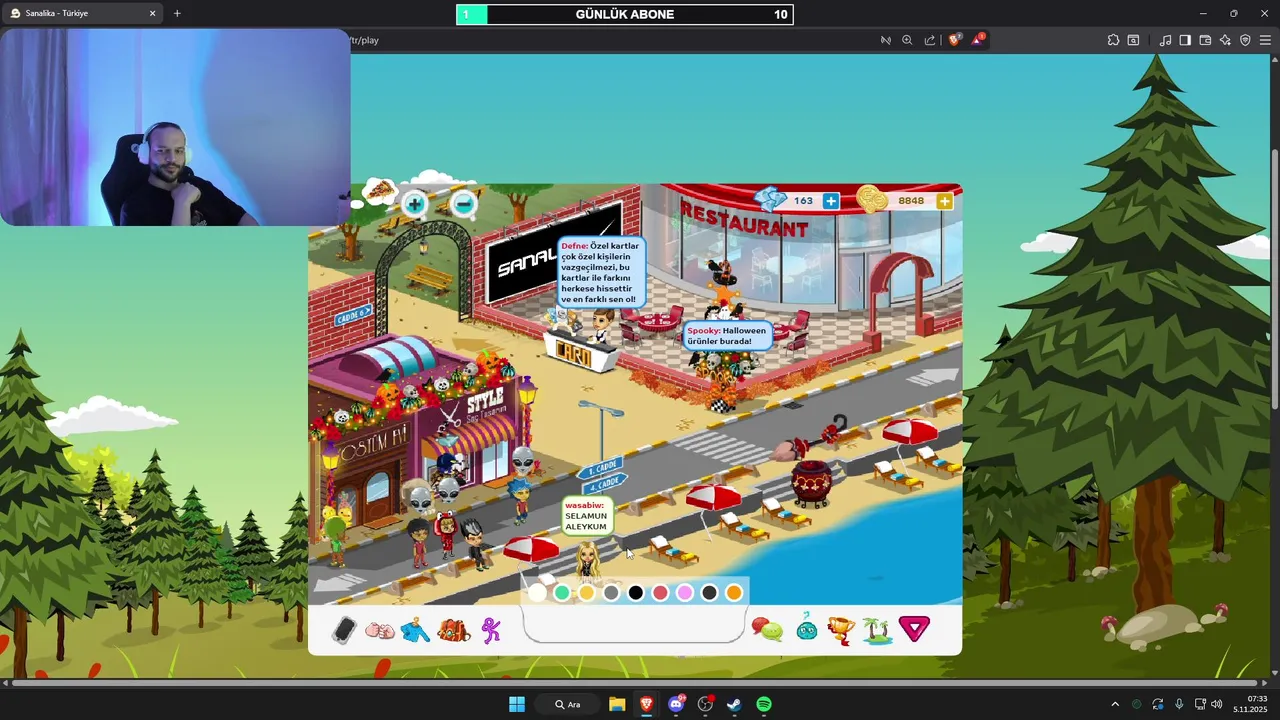The width and height of the screenshot is (1280, 720).
Task: Click the game zoom out minus button
Action: click(x=463, y=204)
